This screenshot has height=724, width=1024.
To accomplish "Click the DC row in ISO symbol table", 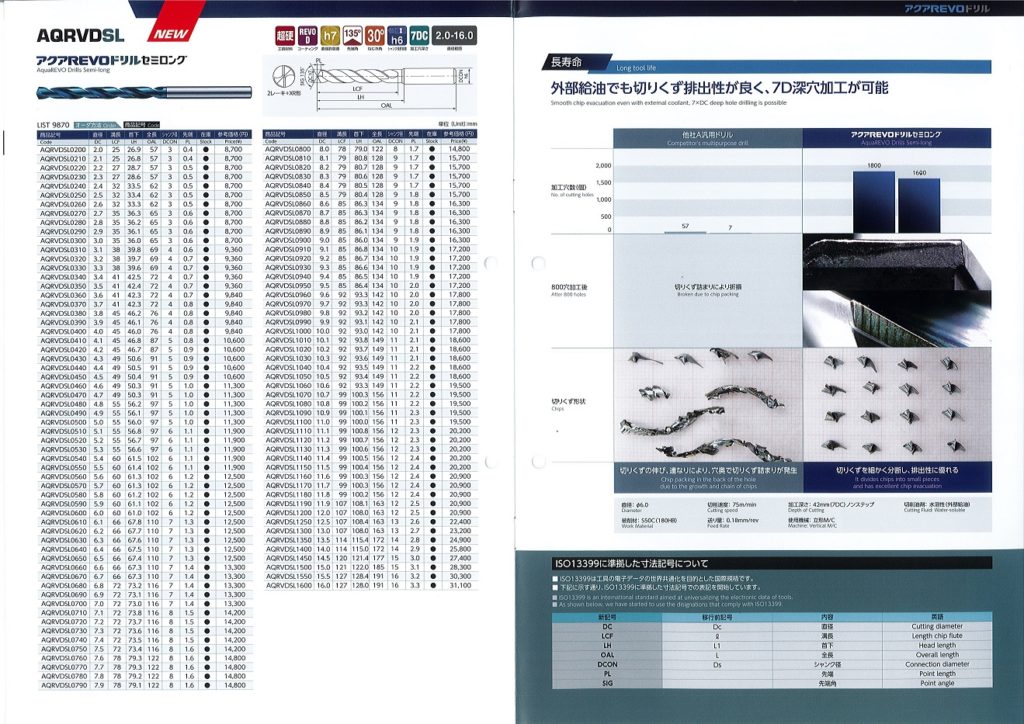I will tap(772, 627).
